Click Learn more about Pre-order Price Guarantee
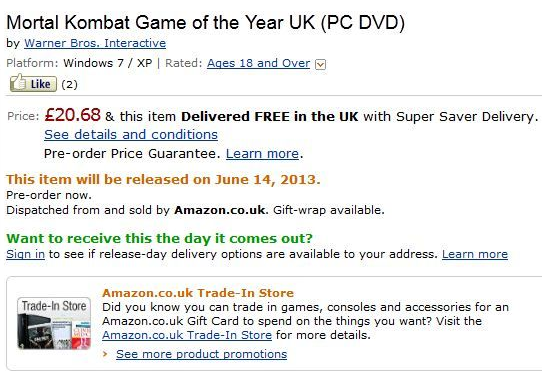Image resolution: width=548 pixels, height=373 pixels. point(262,153)
